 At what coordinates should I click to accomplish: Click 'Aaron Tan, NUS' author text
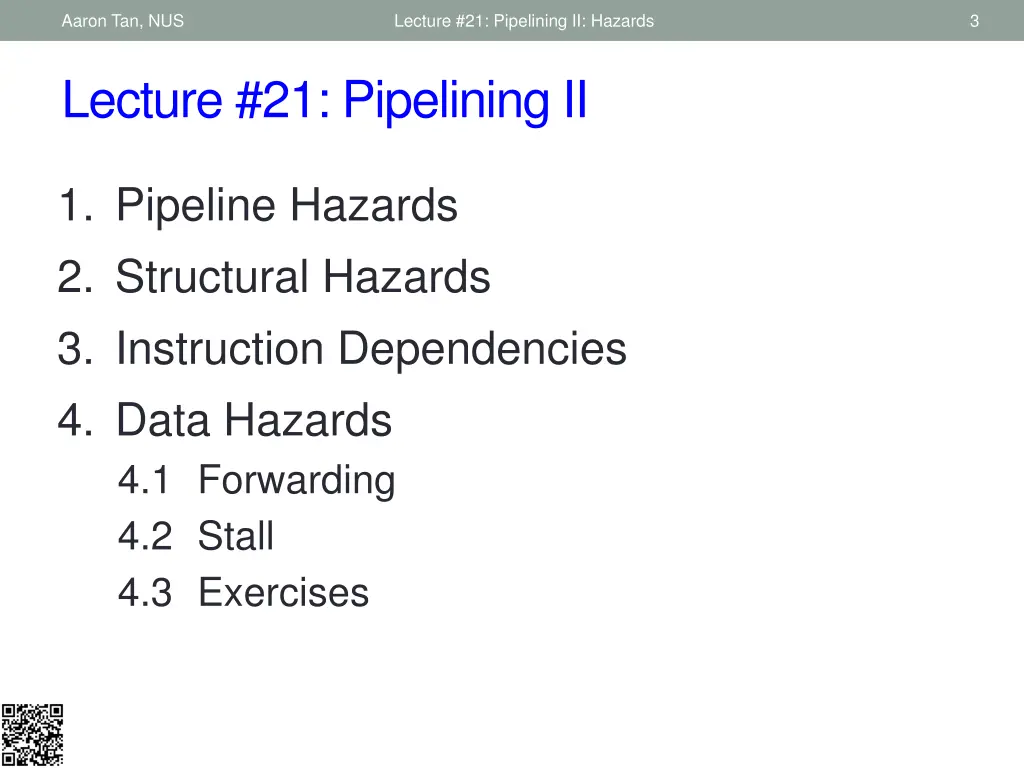(x=123, y=21)
